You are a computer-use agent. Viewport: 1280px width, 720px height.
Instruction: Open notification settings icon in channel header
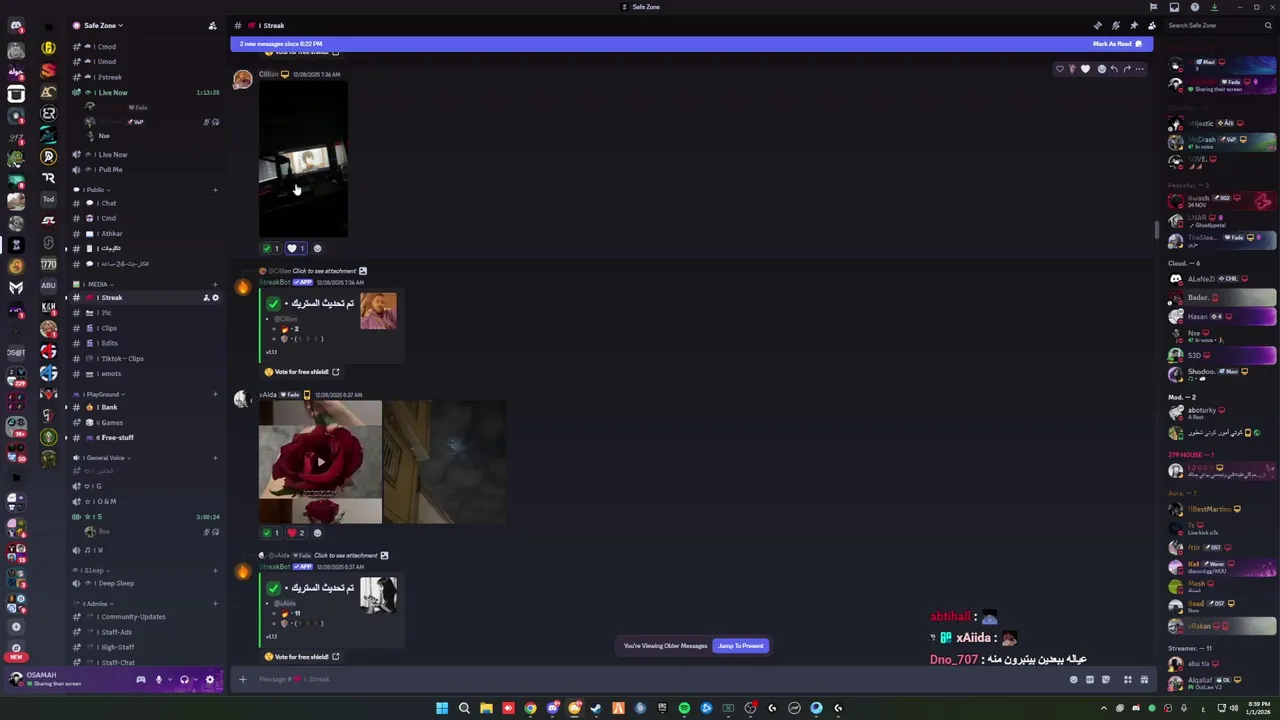click(x=1115, y=25)
